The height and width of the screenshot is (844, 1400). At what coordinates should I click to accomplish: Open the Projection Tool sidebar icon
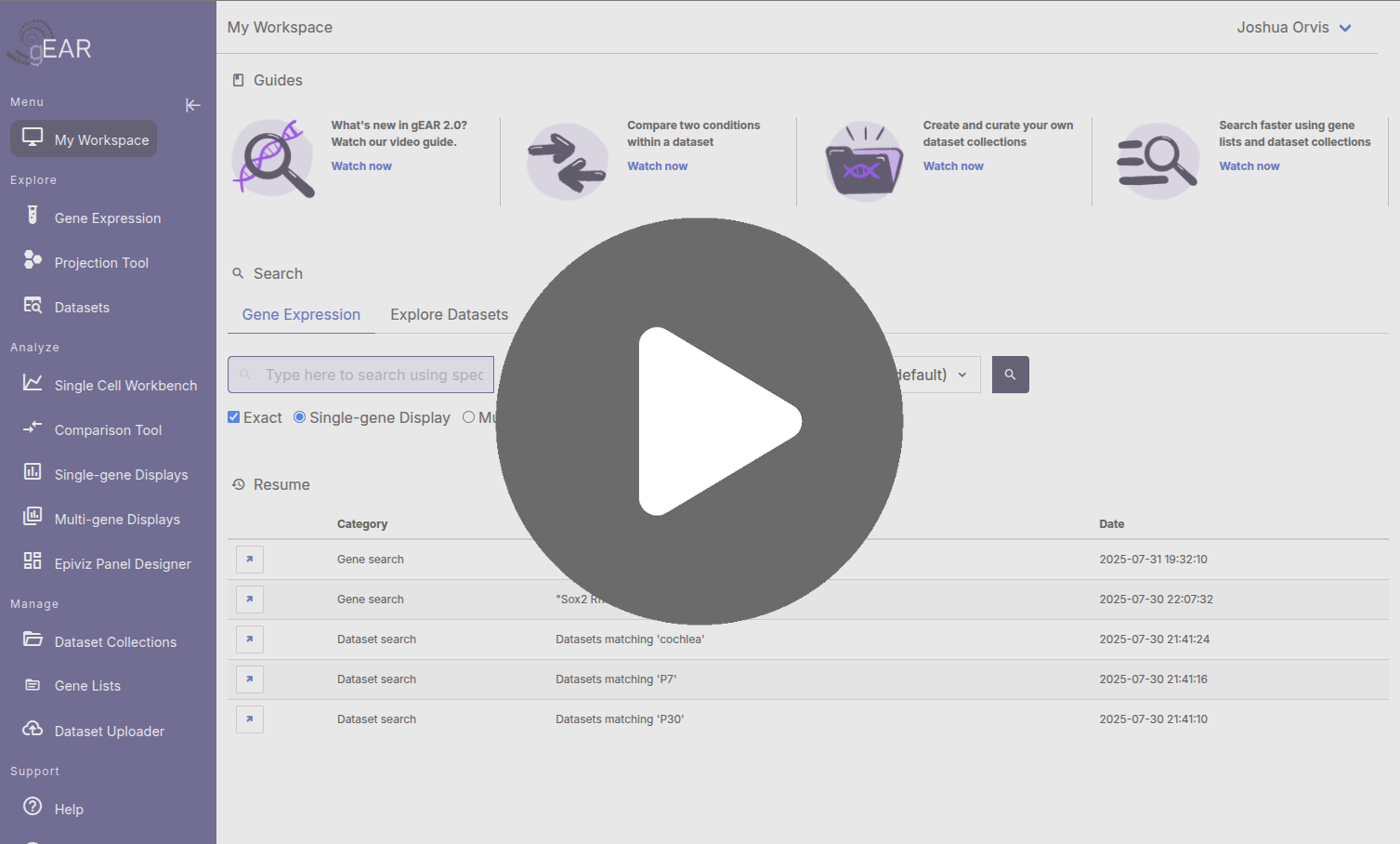click(x=33, y=260)
